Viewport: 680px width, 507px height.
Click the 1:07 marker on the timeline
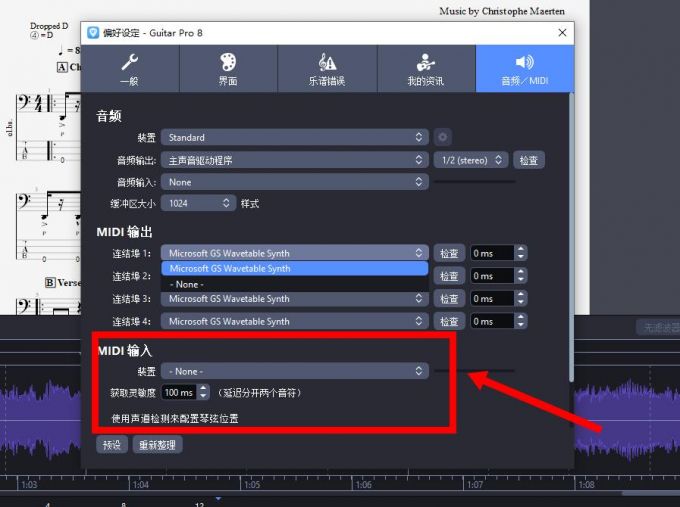[474, 484]
